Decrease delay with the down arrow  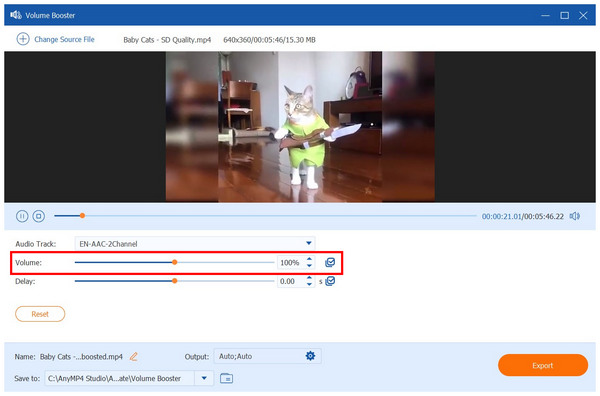click(309, 284)
